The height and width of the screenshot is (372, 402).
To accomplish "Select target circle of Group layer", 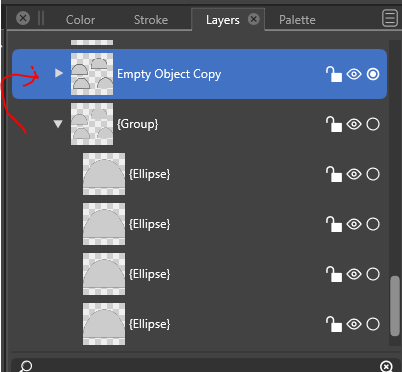I will click(373, 124).
